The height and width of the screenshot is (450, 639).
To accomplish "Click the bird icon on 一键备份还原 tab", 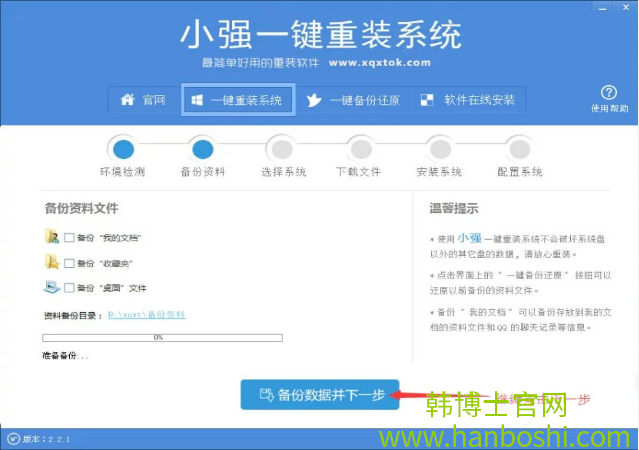I will tap(314, 100).
